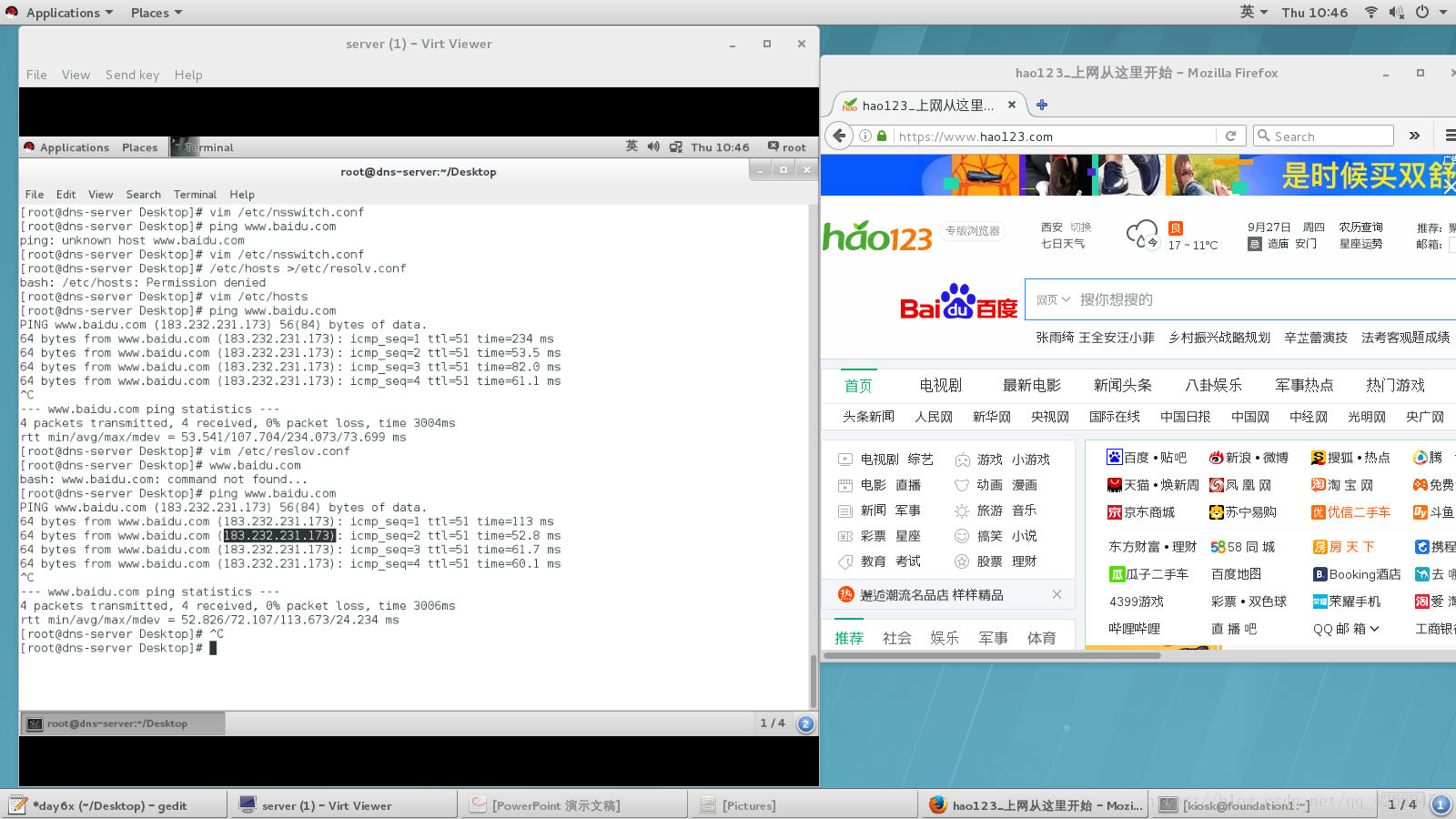Open the terminal Edit menu
1456x819 pixels.
click(x=66, y=194)
